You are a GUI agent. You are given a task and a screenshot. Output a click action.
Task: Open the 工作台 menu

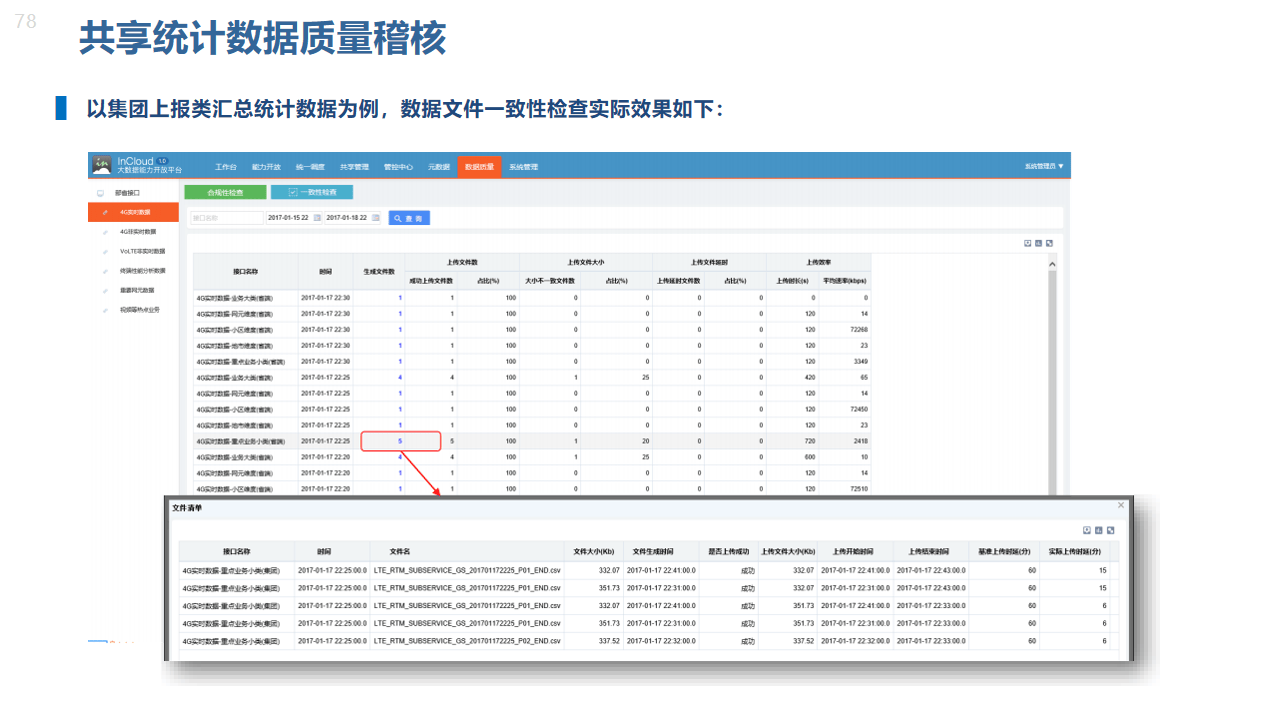pyautogui.click(x=226, y=166)
